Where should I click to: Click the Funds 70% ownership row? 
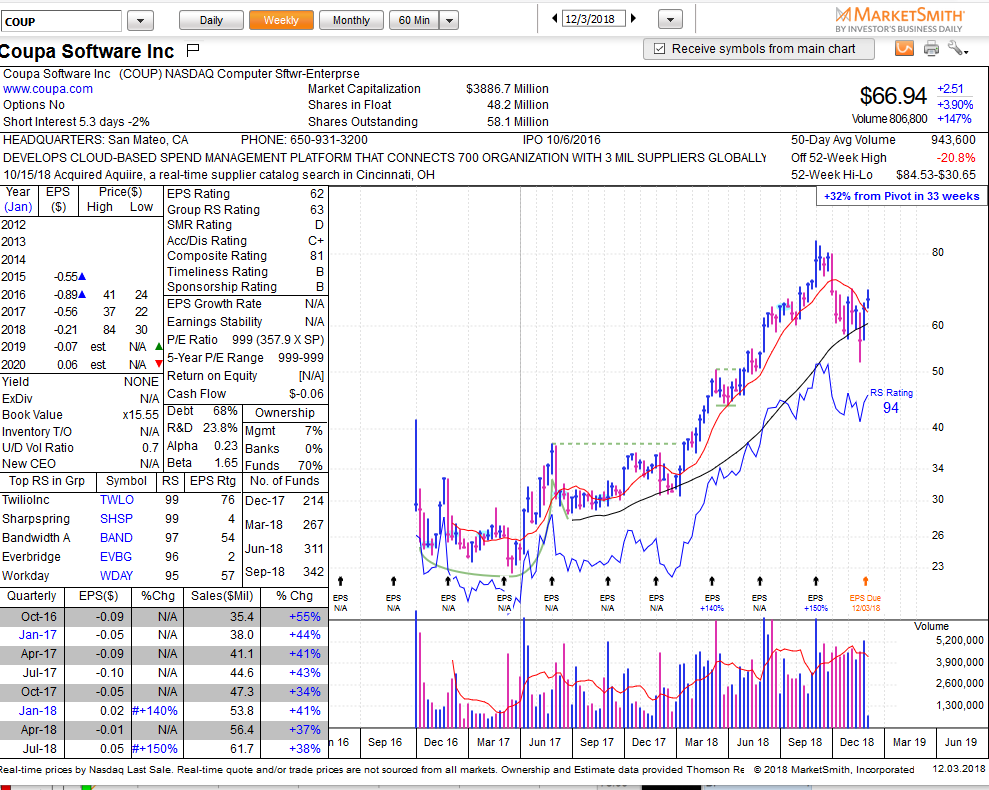coord(284,466)
